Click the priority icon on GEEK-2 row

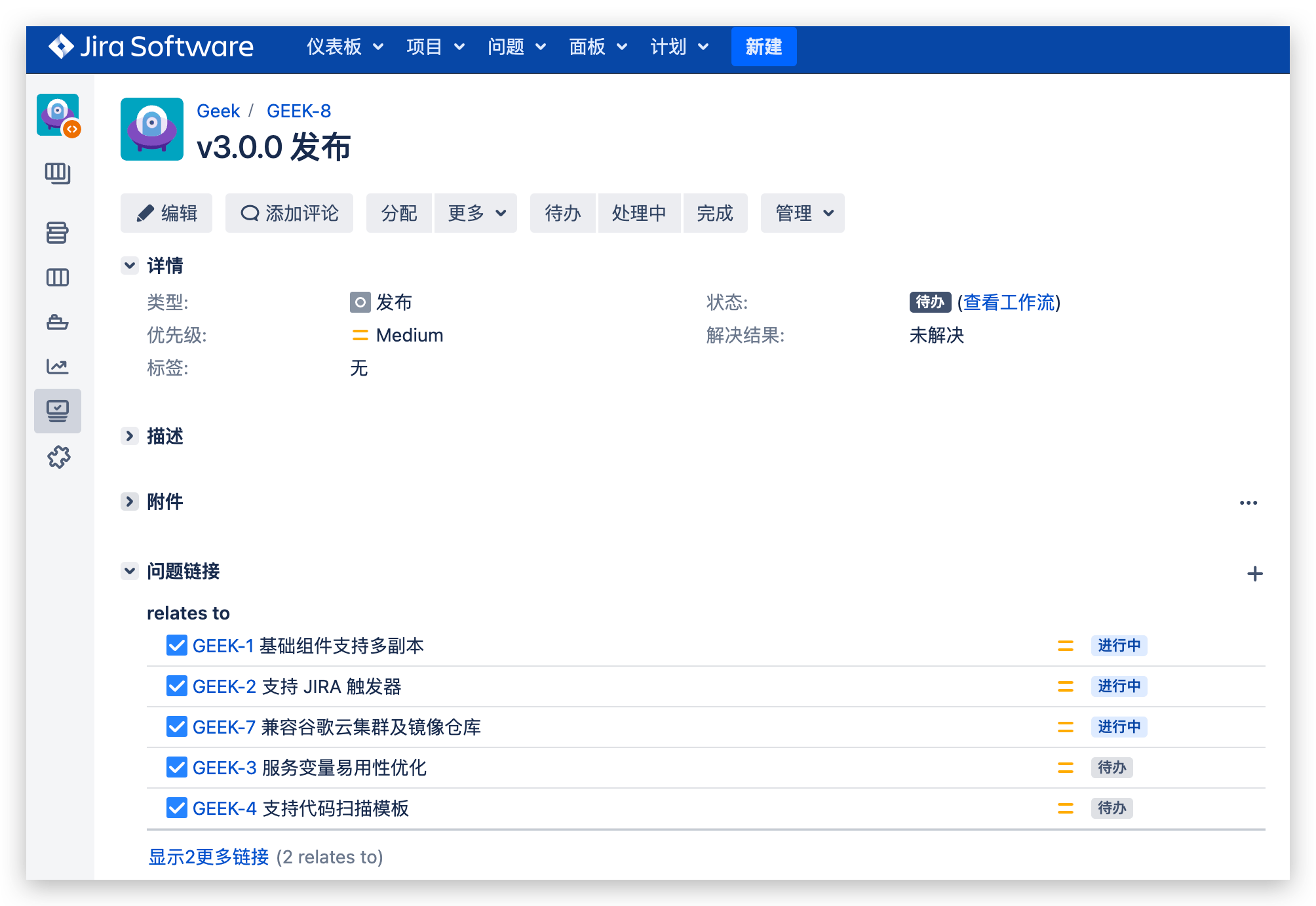point(1066,686)
